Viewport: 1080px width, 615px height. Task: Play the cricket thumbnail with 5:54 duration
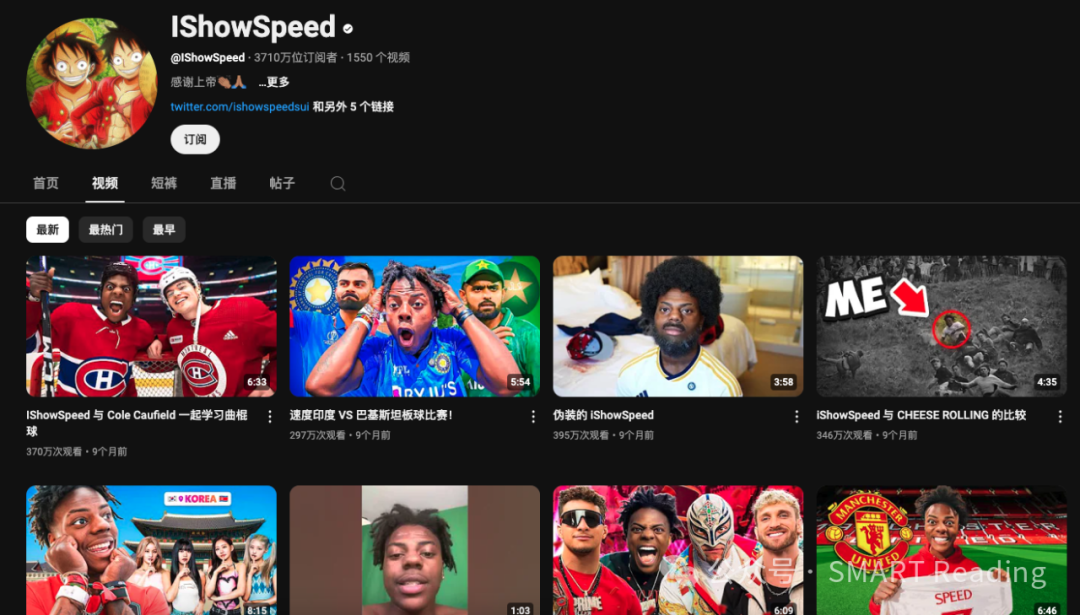pos(415,326)
